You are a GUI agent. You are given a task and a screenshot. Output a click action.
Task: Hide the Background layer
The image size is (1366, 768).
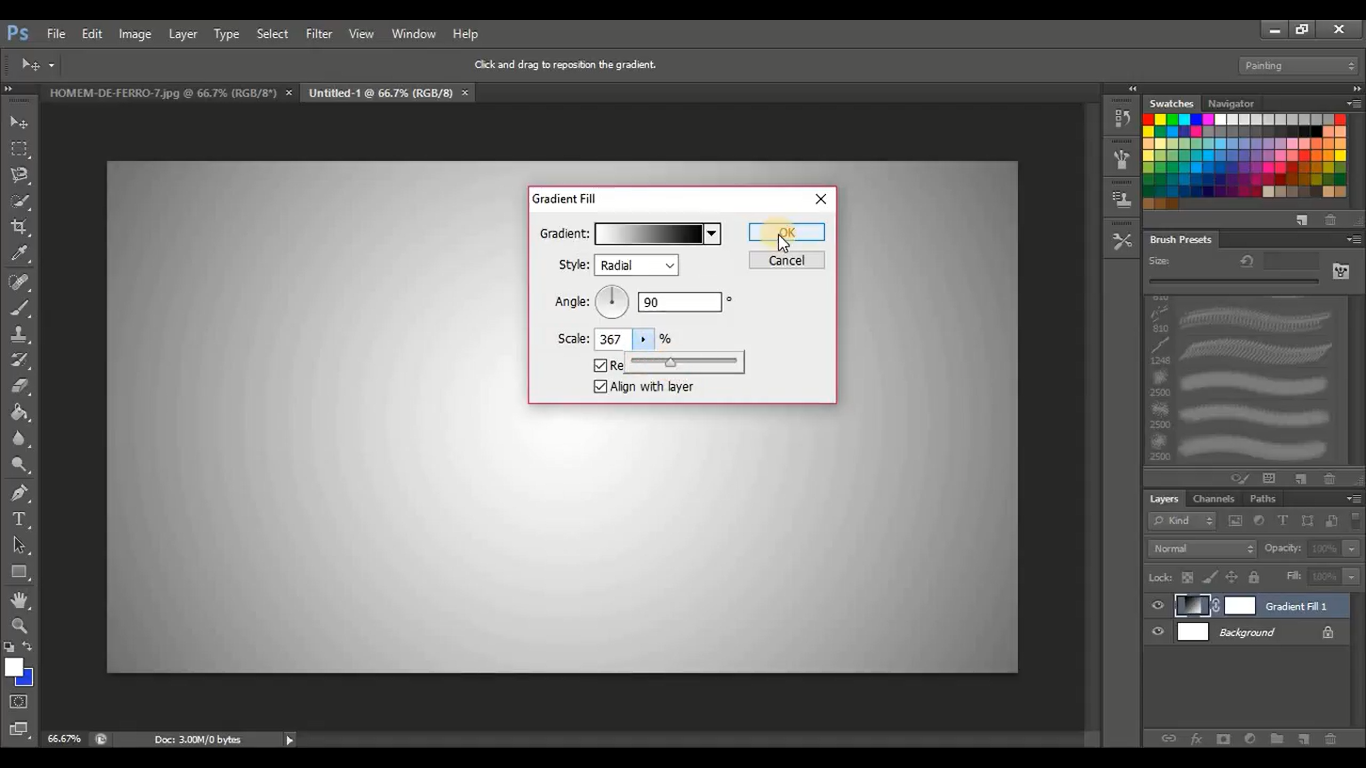(1157, 632)
